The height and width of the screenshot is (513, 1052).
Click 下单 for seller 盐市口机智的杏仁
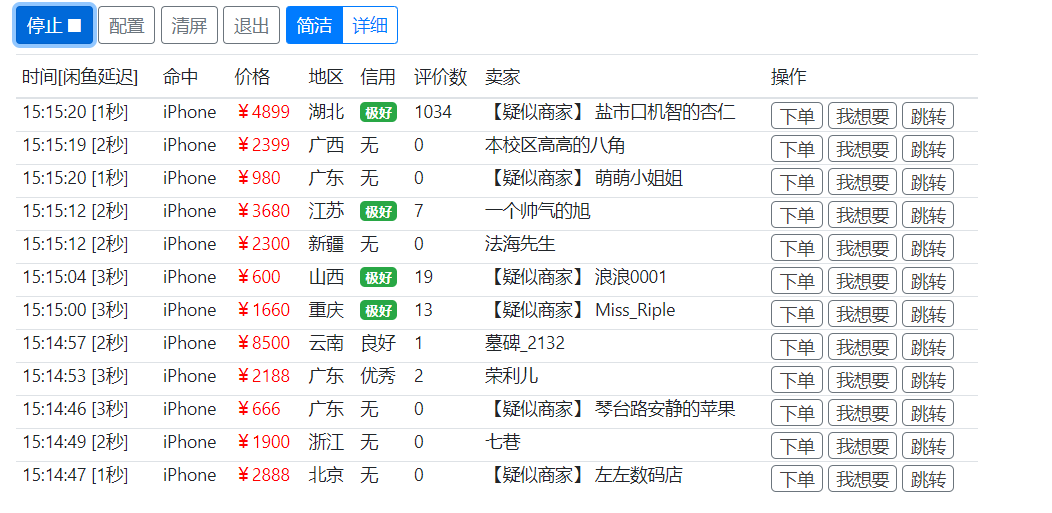click(x=796, y=116)
